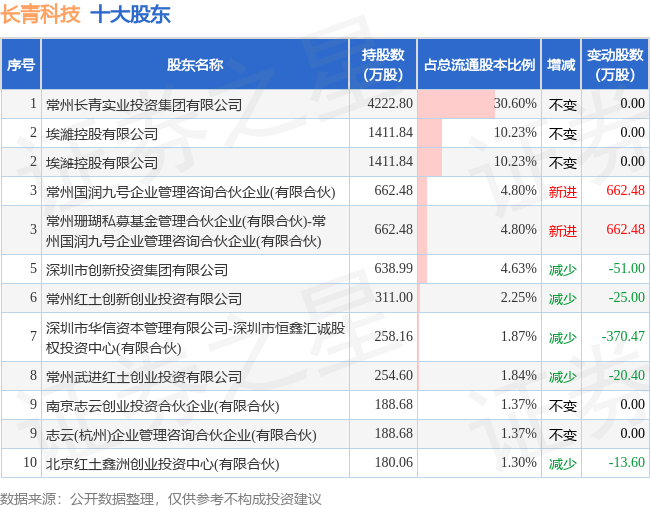Click the holding value 311.00
Screen dimensions: 650x508
[393, 297]
